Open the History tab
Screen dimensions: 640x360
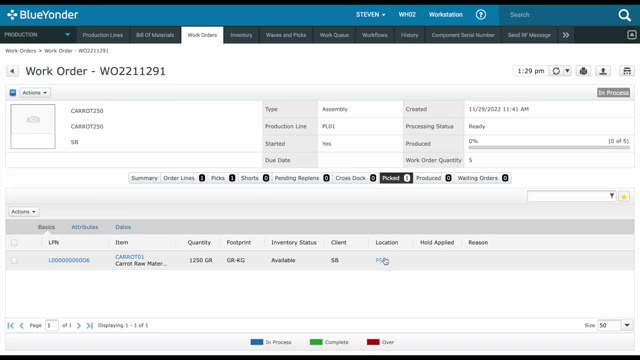tap(409, 35)
